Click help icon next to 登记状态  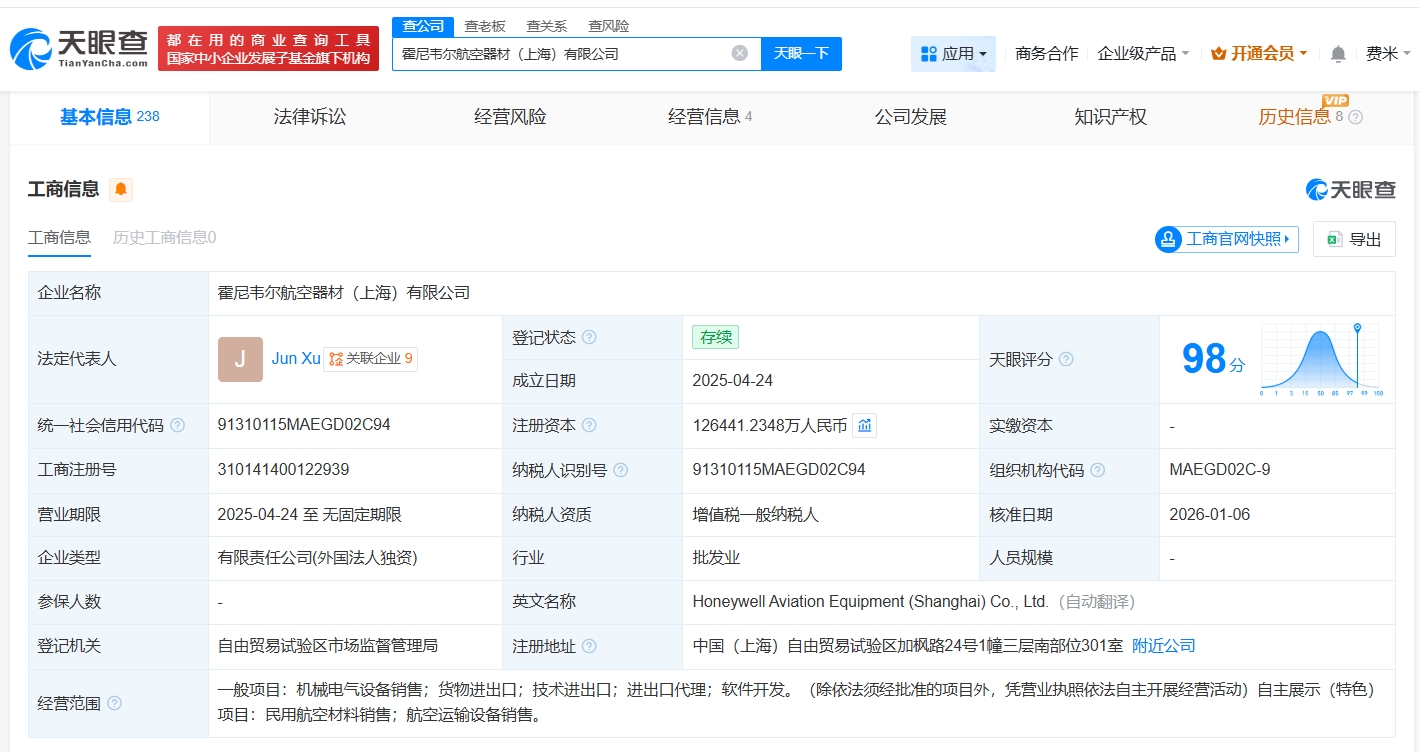click(589, 338)
